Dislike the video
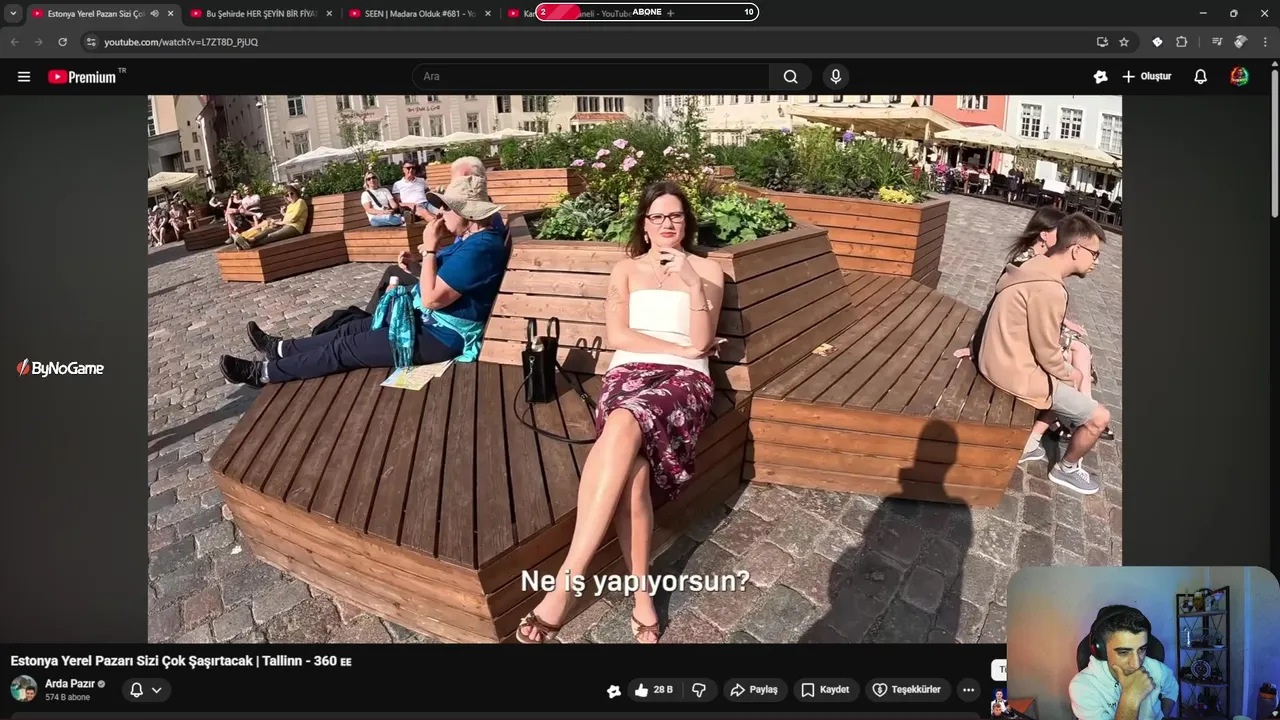Screen dimensions: 1280x720 (699, 690)
